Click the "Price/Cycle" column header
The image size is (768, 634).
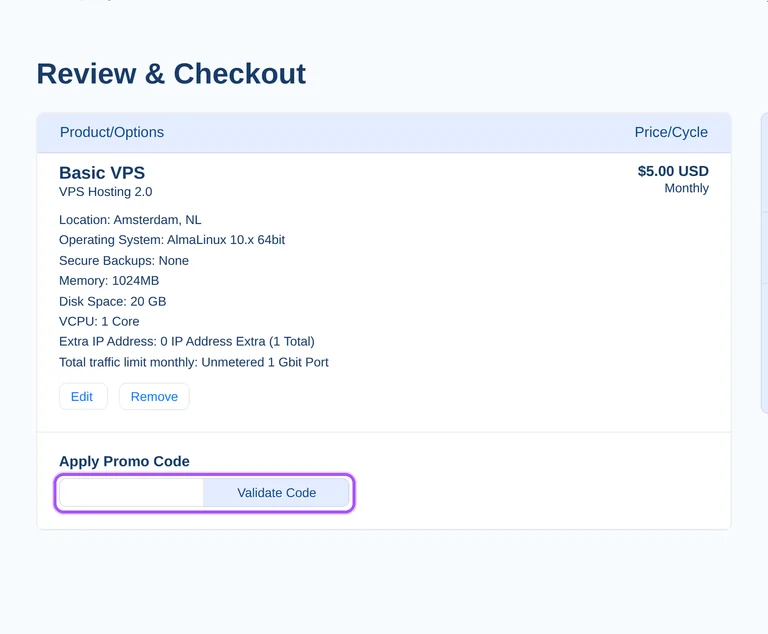[x=671, y=132]
